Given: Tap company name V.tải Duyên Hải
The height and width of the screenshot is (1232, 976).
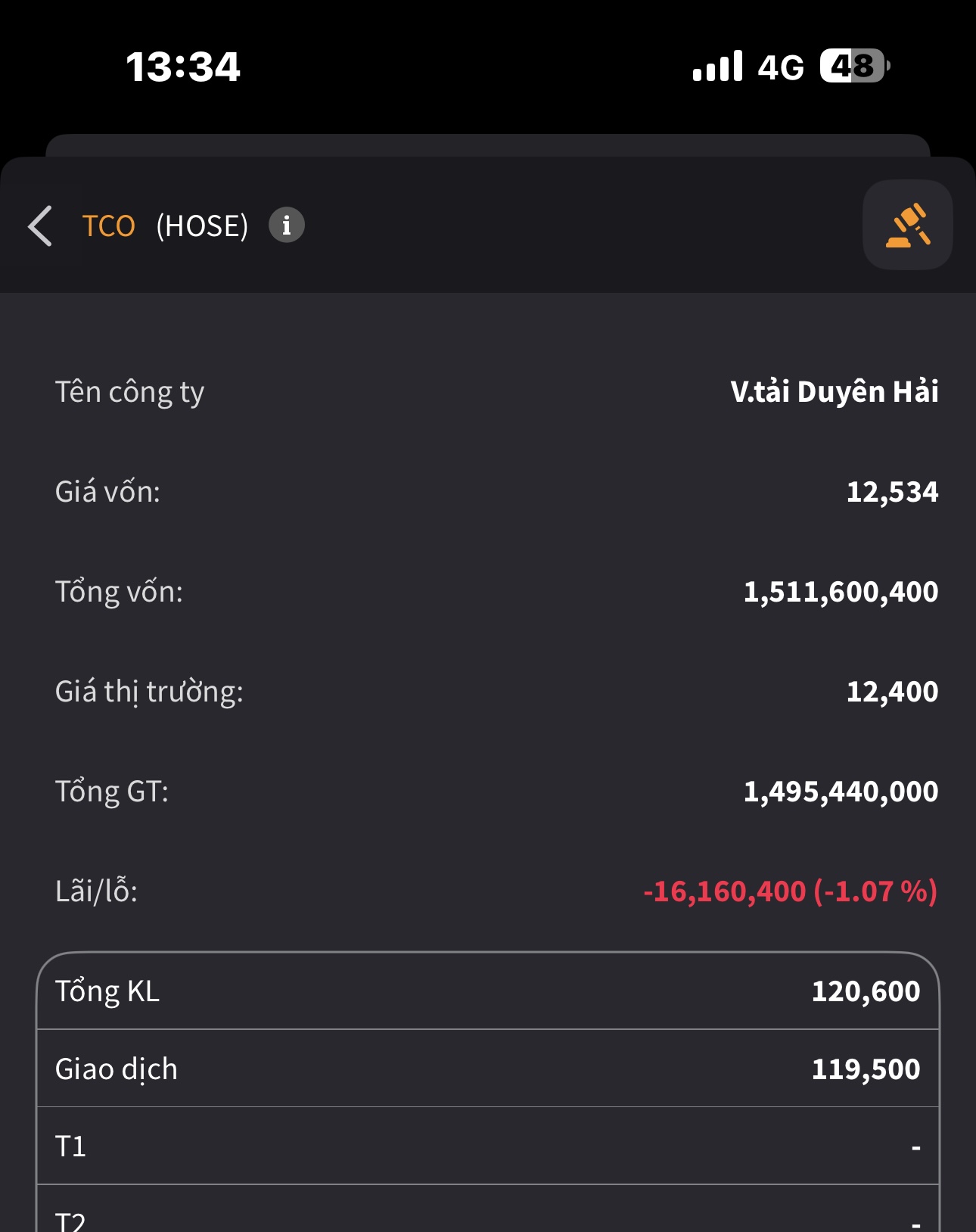Looking at the screenshot, I should pyautogui.click(x=834, y=392).
